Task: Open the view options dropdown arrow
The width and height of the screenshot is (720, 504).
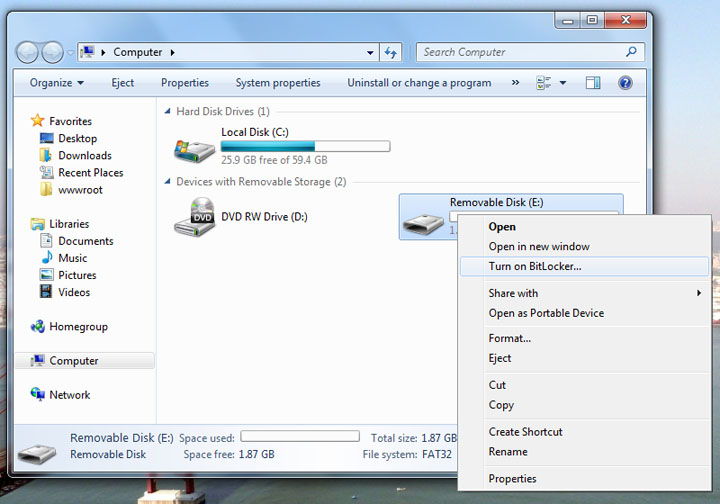Action: coord(563,83)
